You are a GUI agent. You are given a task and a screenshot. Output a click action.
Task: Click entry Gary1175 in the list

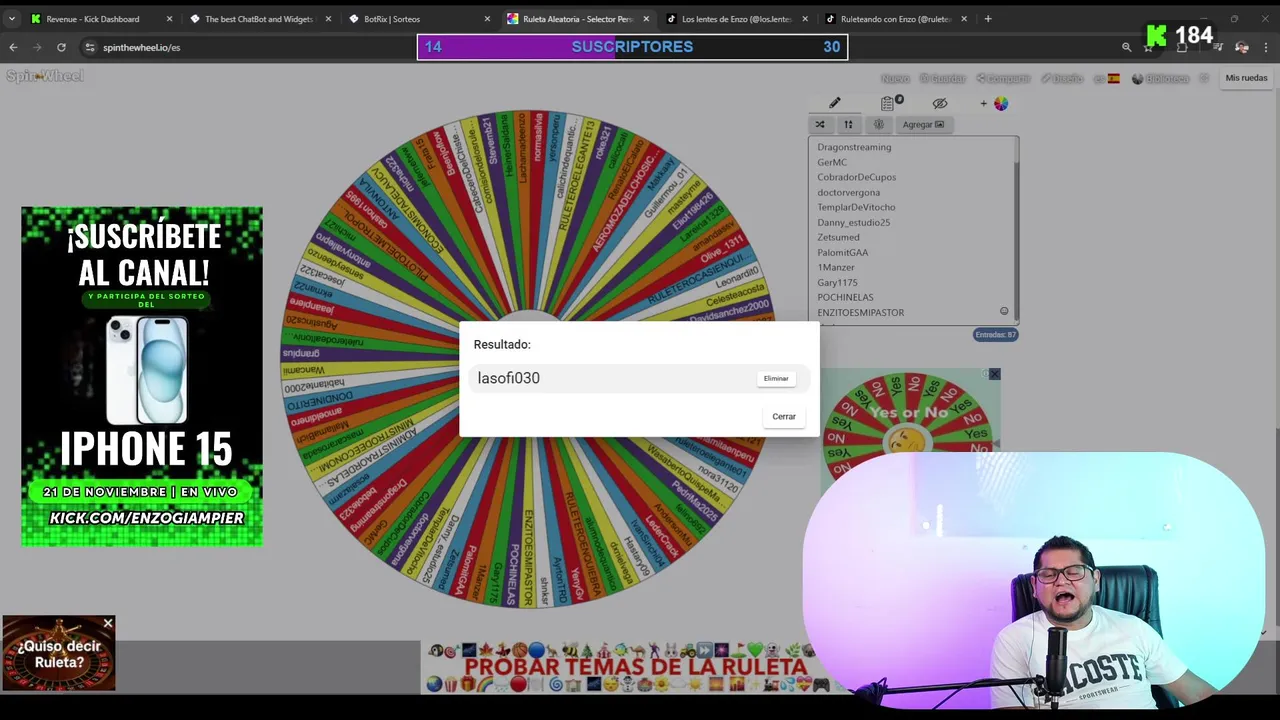click(837, 282)
